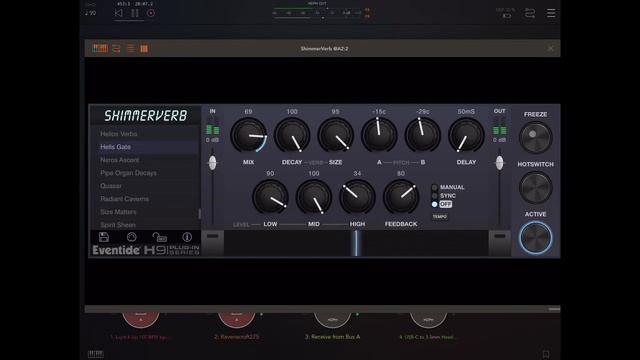Click the TEMPO button
This screenshot has width=640, height=360.
tap(440, 216)
